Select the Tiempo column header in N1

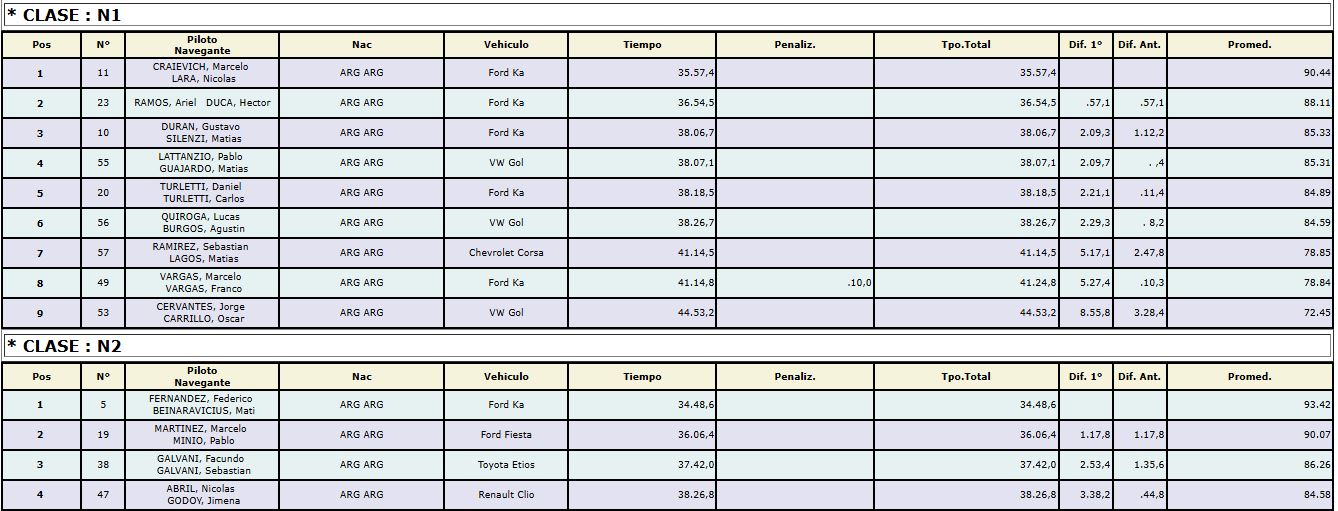[642, 45]
